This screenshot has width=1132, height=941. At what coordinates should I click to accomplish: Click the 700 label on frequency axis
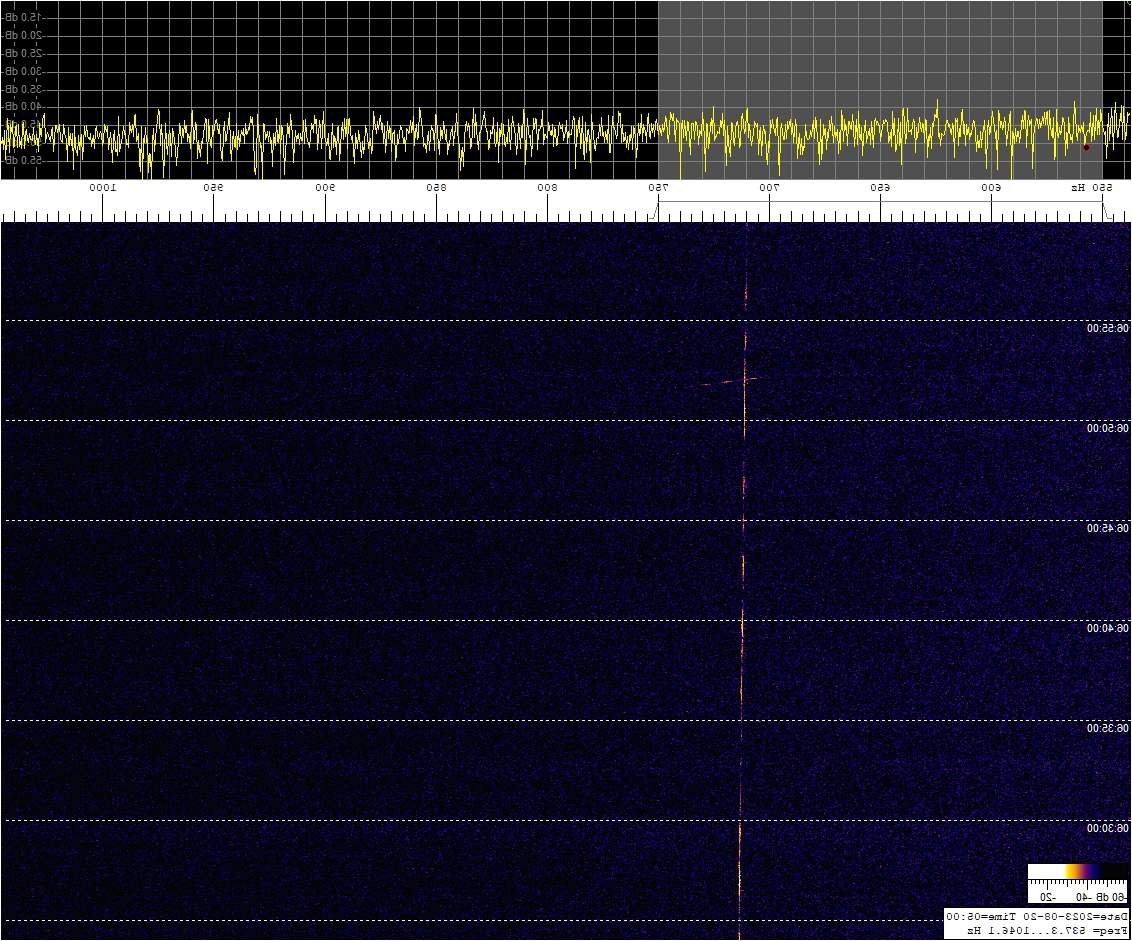coord(769,188)
